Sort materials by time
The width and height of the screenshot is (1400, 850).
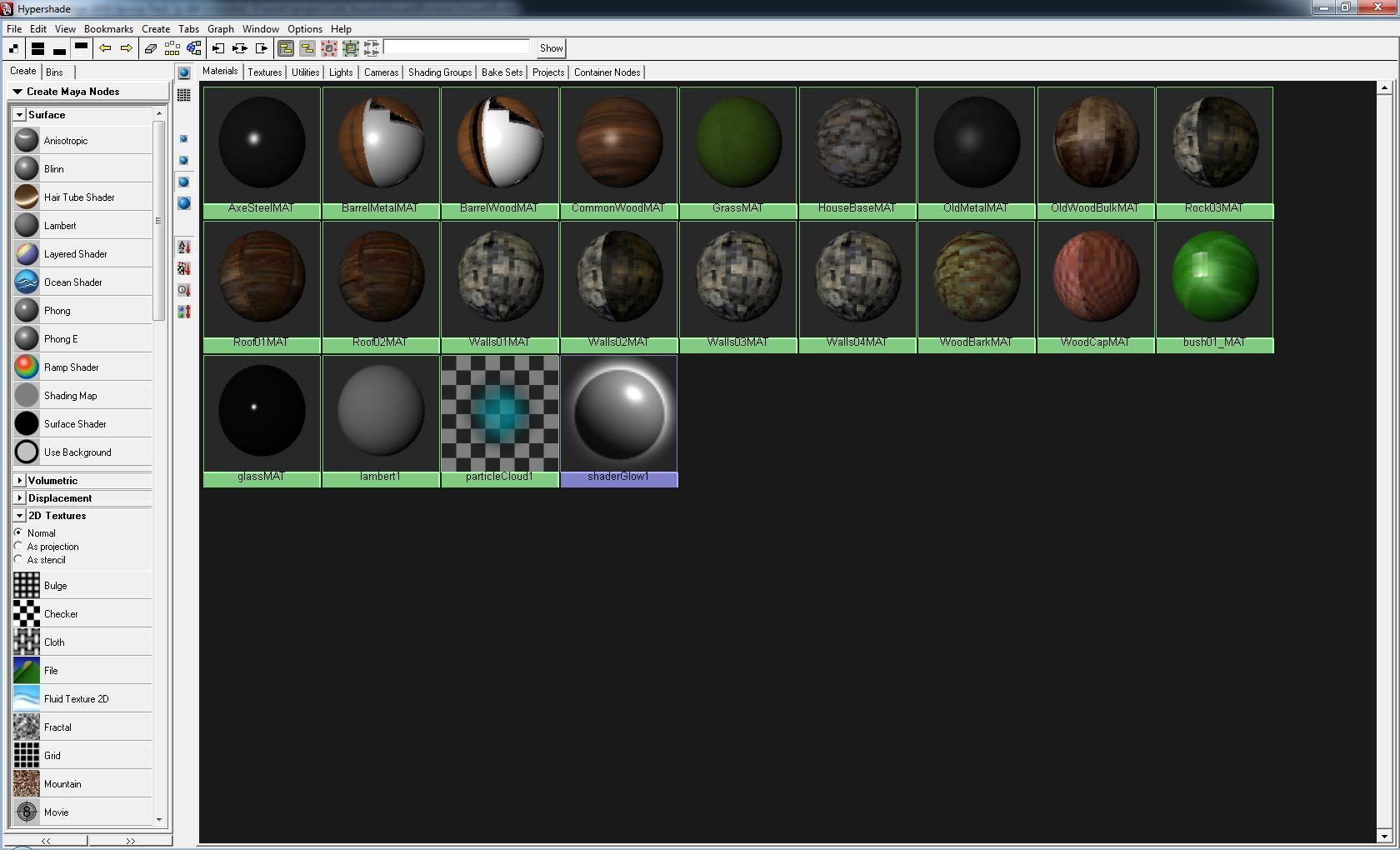click(184, 291)
